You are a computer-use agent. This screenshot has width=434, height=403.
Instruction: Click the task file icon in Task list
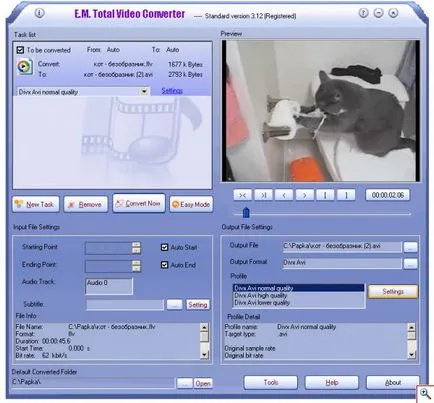click(x=25, y=67)
